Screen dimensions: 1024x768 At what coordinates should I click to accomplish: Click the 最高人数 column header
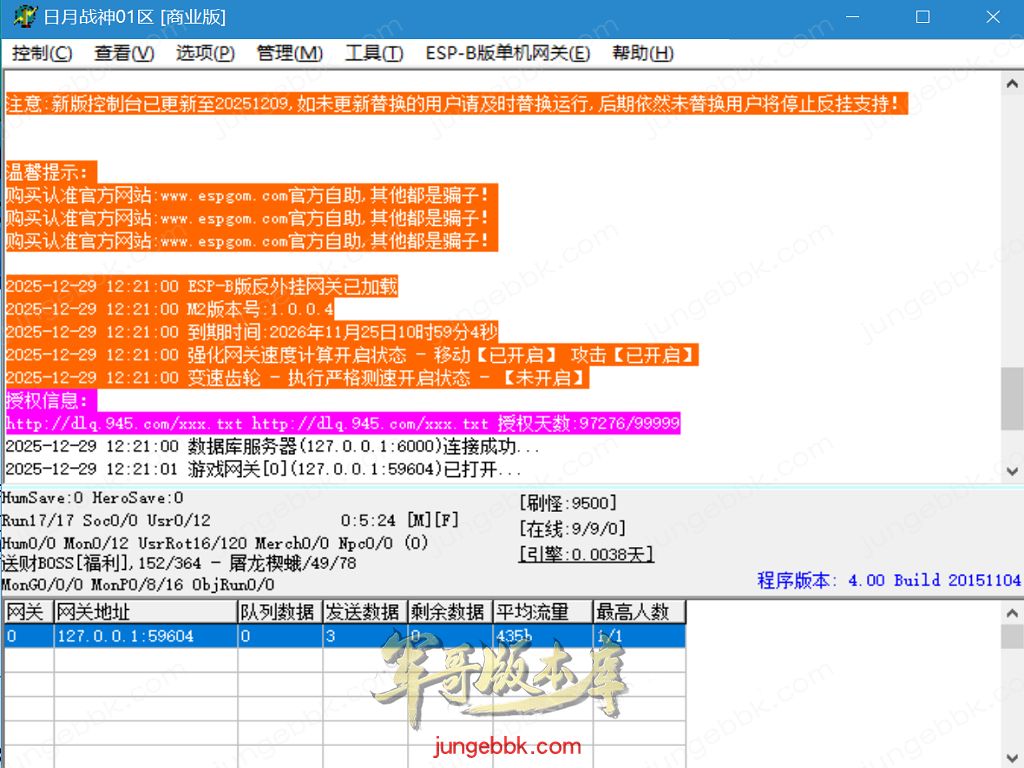(x=638, y=612)
